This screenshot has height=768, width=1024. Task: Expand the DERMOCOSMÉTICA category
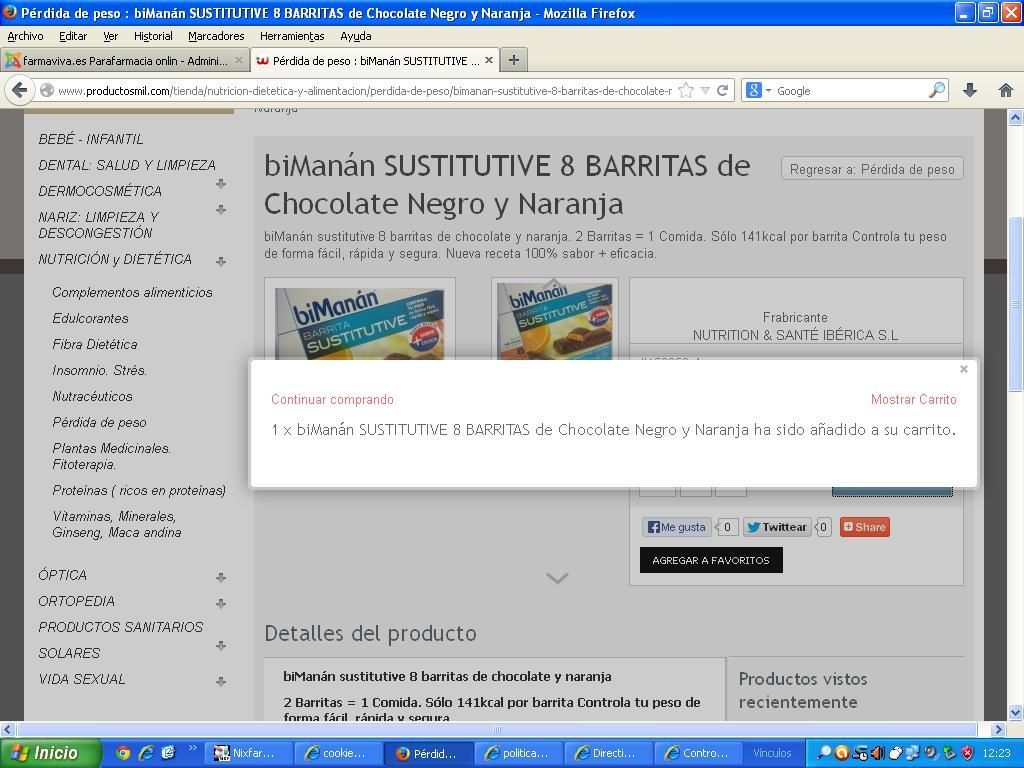(x=221, y=184)
